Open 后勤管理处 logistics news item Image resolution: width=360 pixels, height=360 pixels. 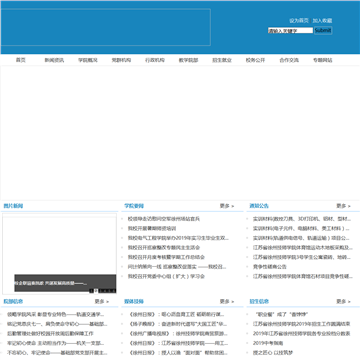coord(50,333)
